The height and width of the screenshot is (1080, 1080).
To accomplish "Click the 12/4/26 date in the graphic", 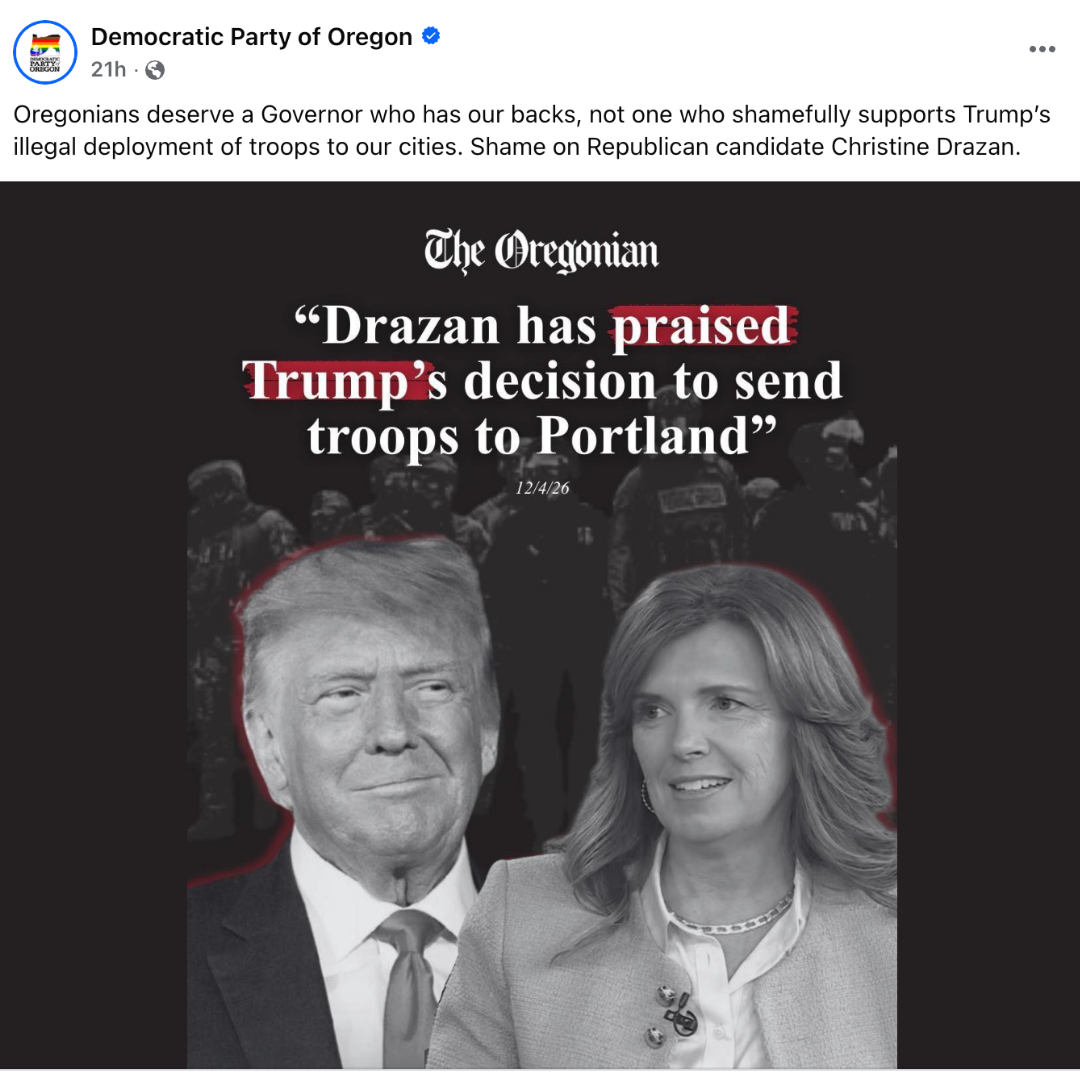I will tap(542, 488).
